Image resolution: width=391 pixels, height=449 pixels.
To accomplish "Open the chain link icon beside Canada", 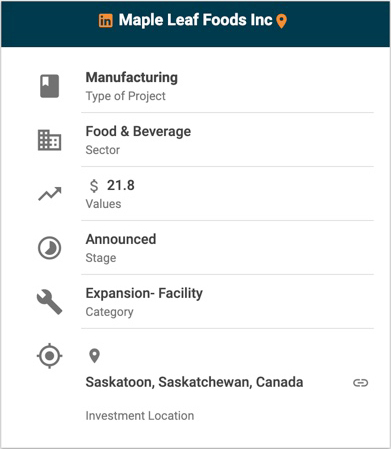I will pos(360,383).
